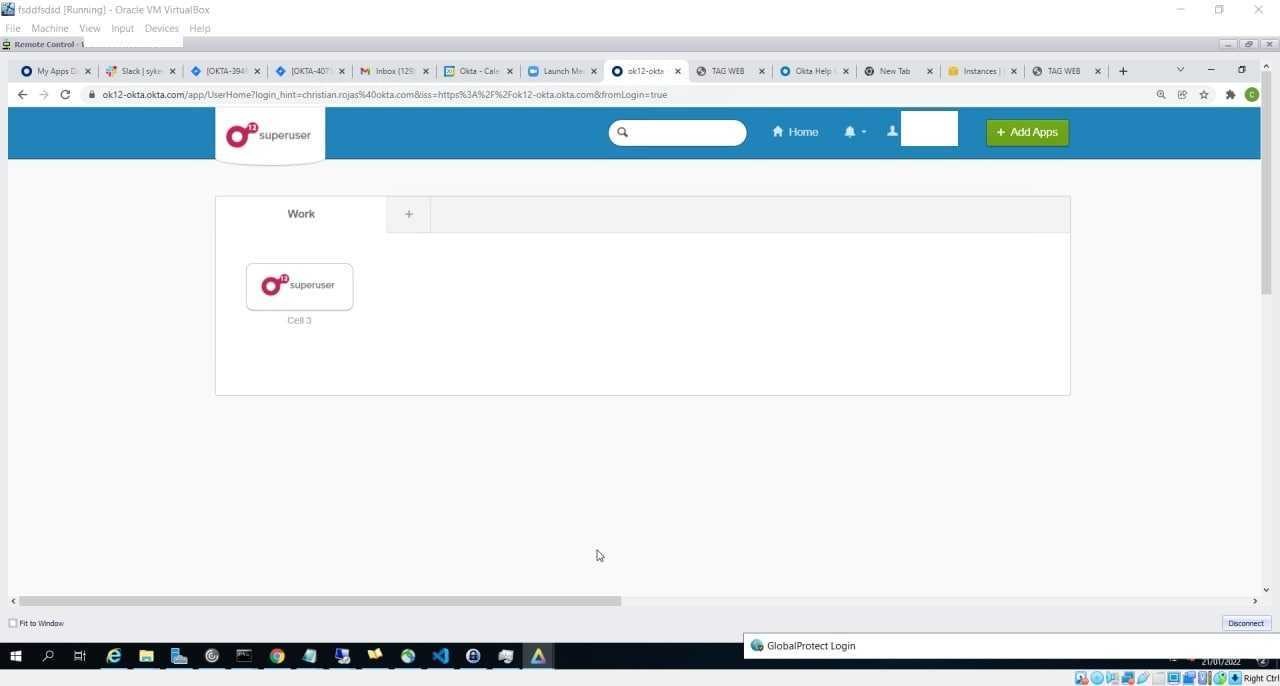Enable the Fit to Window checkbox
The width and height of the screenshot is (1280, 686).
[x=13, y=623]
